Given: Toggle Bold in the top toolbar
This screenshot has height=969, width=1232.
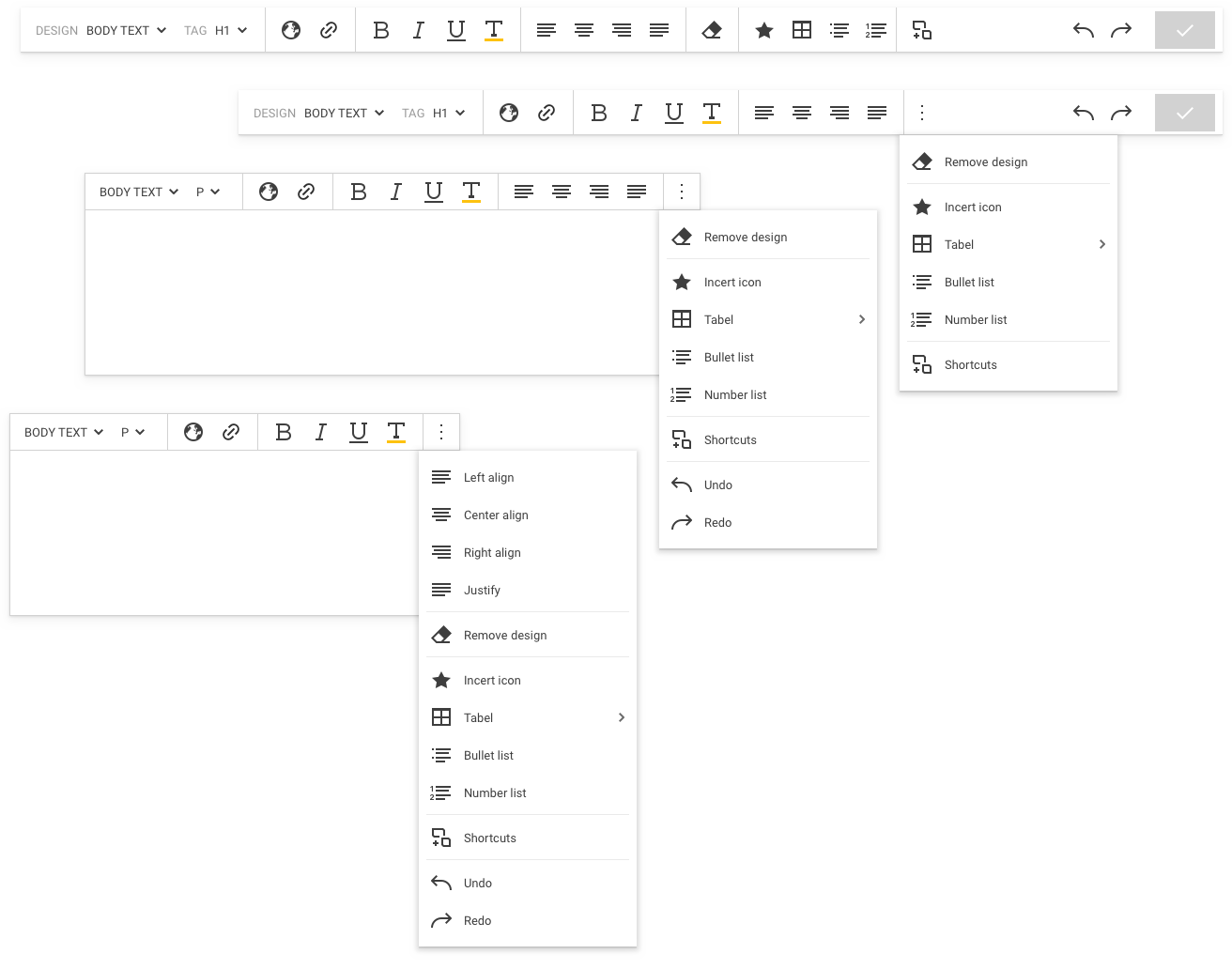Looking at the screenshot, I should 381,30.
